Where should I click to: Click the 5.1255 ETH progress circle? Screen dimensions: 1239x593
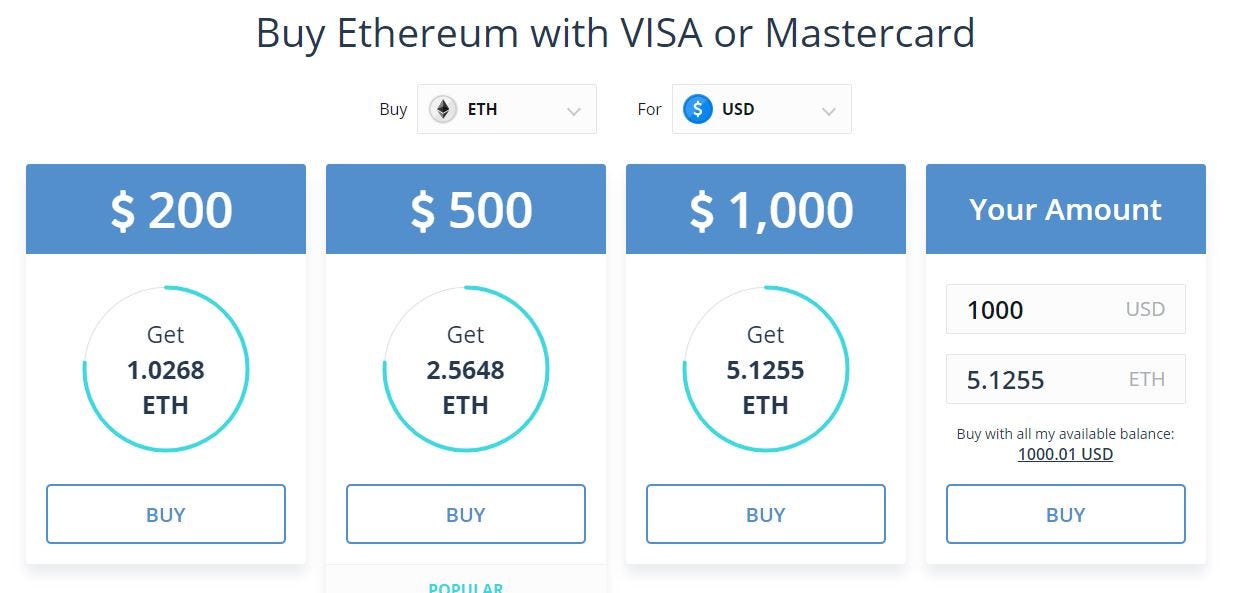point(766,370)
